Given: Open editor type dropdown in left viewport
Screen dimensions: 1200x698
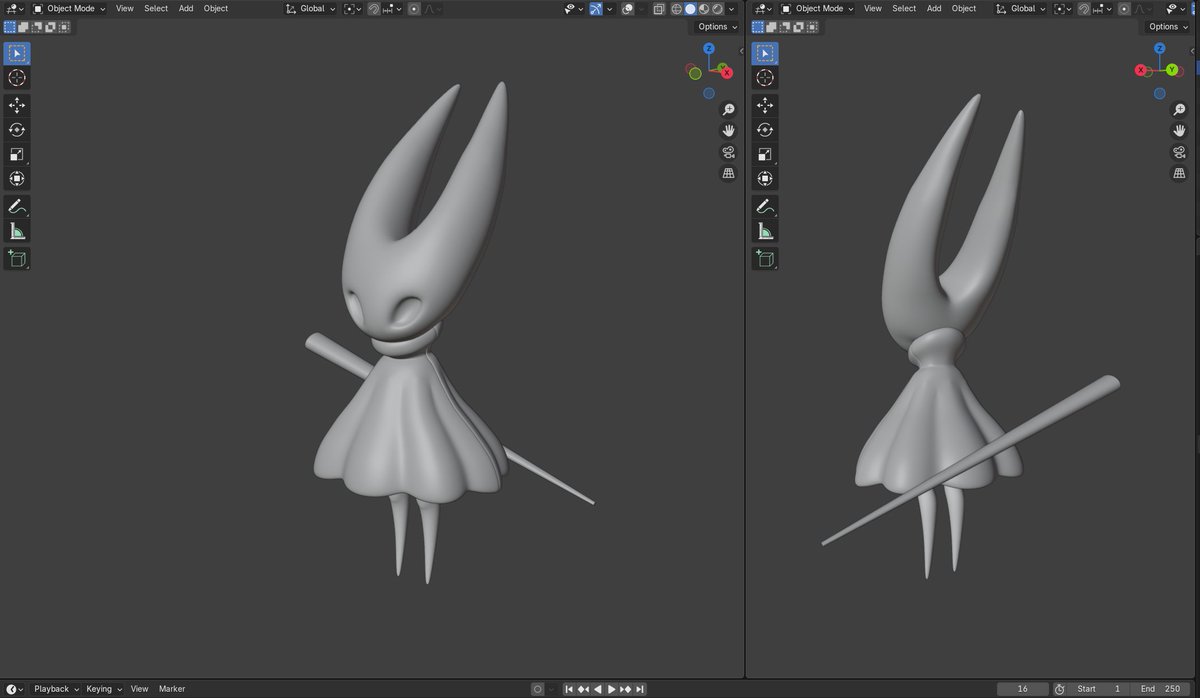Looking at the screenshot, I should click(x=14, y=8).
